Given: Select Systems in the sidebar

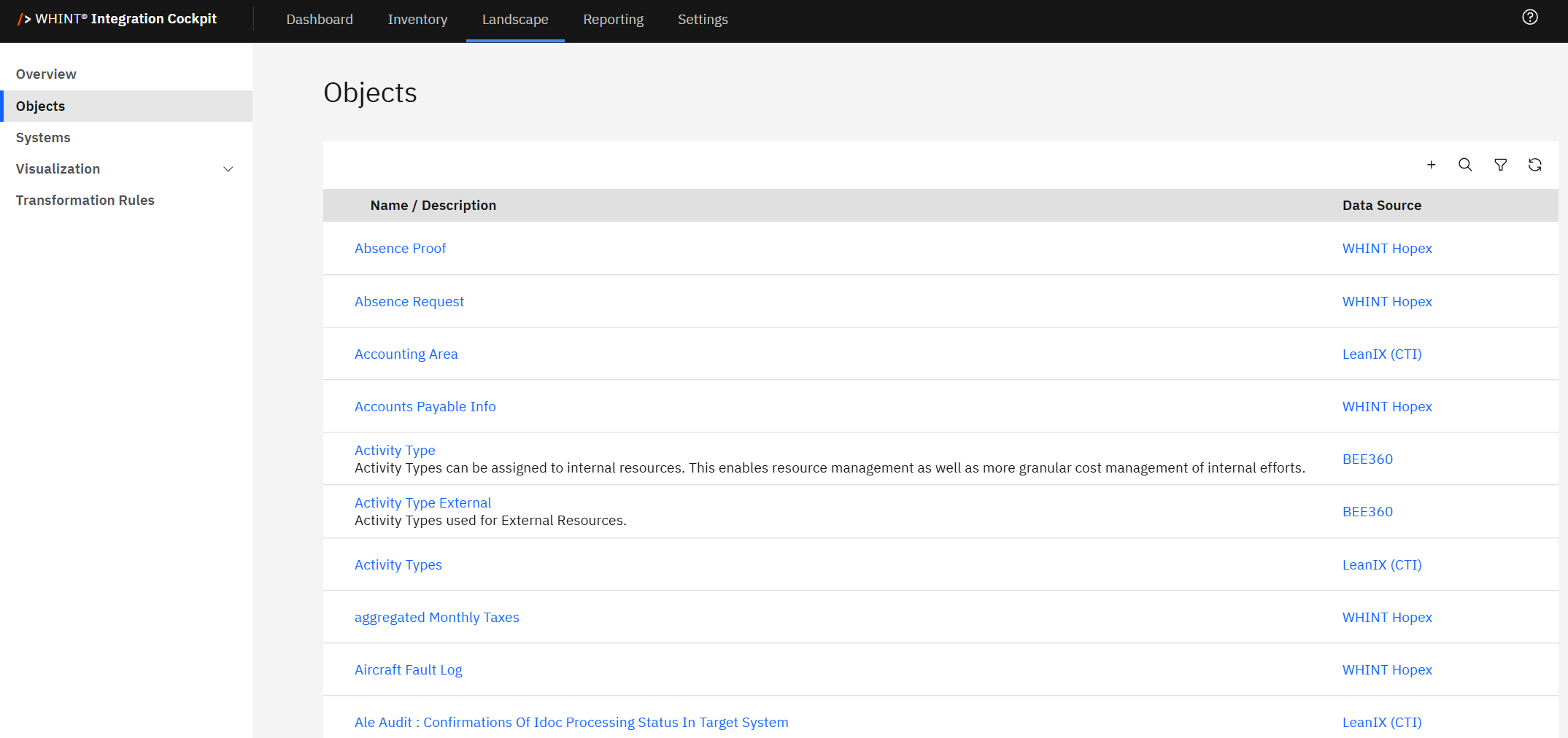Looking at the screenshot, I should [x=43, y=138].
